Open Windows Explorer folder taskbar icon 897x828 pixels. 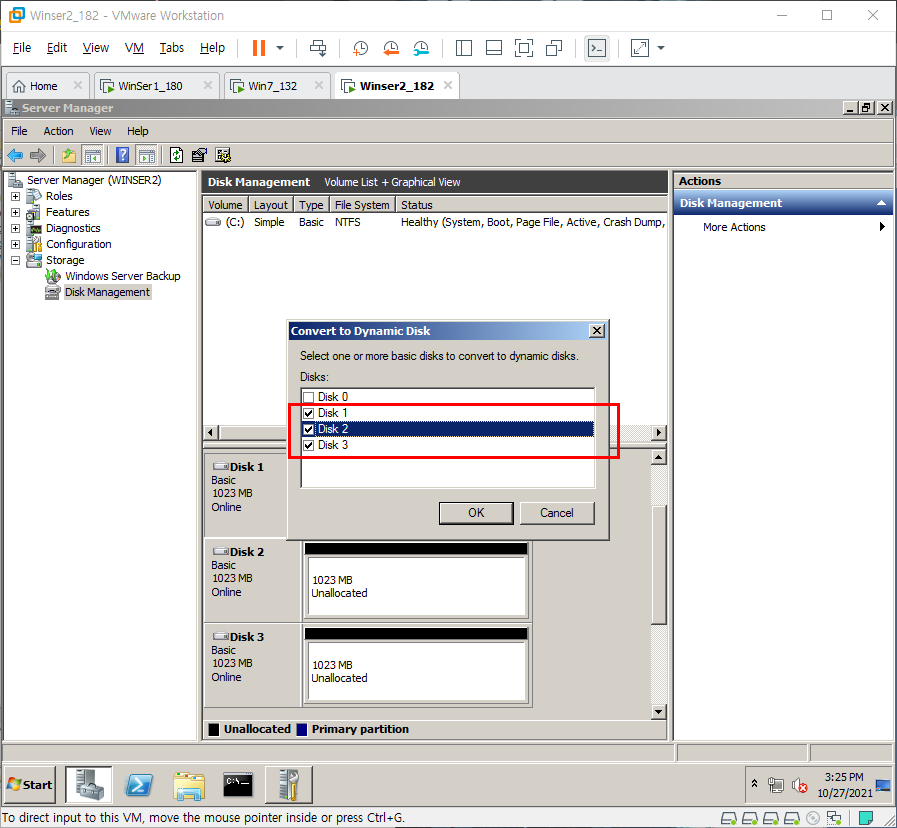(189, 785)
